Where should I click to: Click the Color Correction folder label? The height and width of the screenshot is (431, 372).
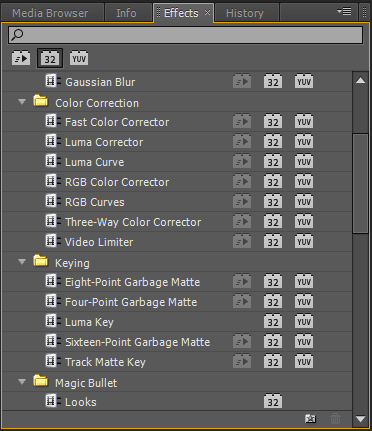97,103
